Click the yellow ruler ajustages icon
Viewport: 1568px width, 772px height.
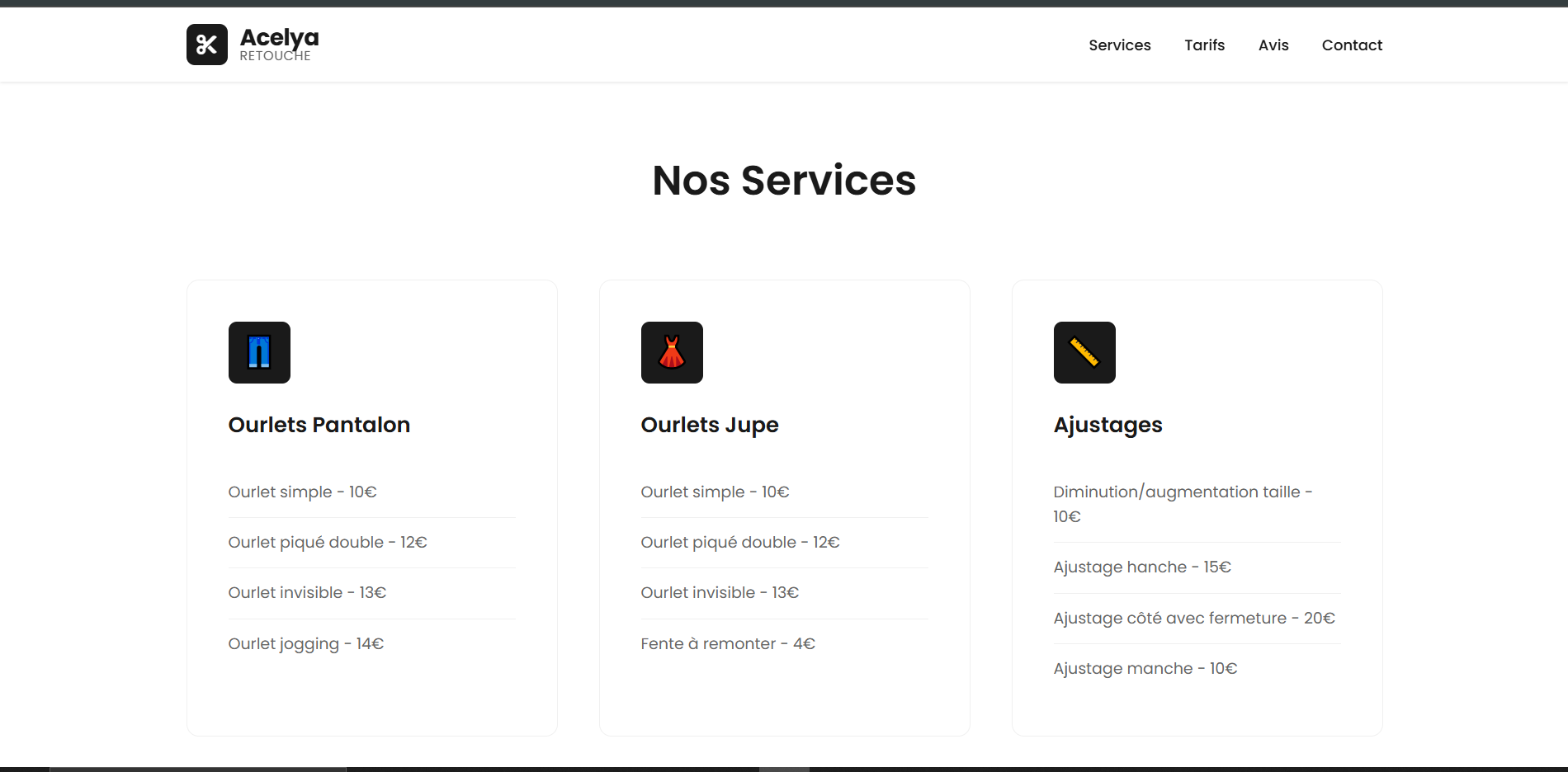[1084, 352]
